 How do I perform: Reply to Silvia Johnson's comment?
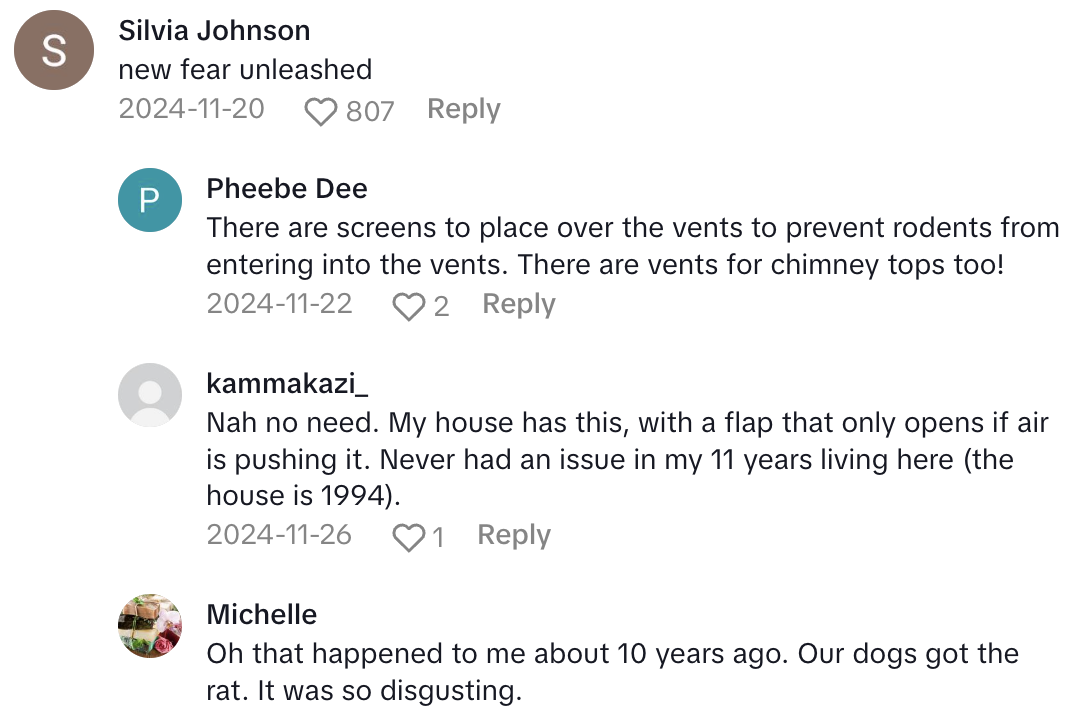(463, 109)
